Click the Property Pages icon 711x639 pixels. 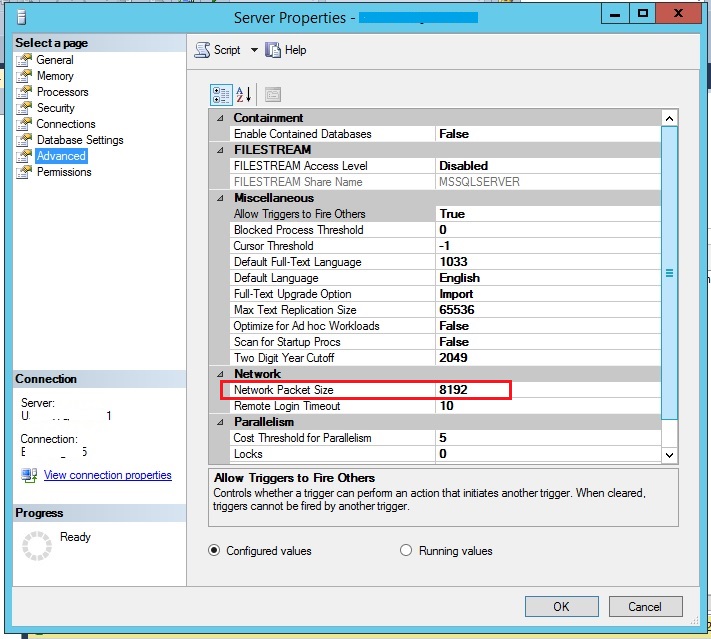point(273,95)
